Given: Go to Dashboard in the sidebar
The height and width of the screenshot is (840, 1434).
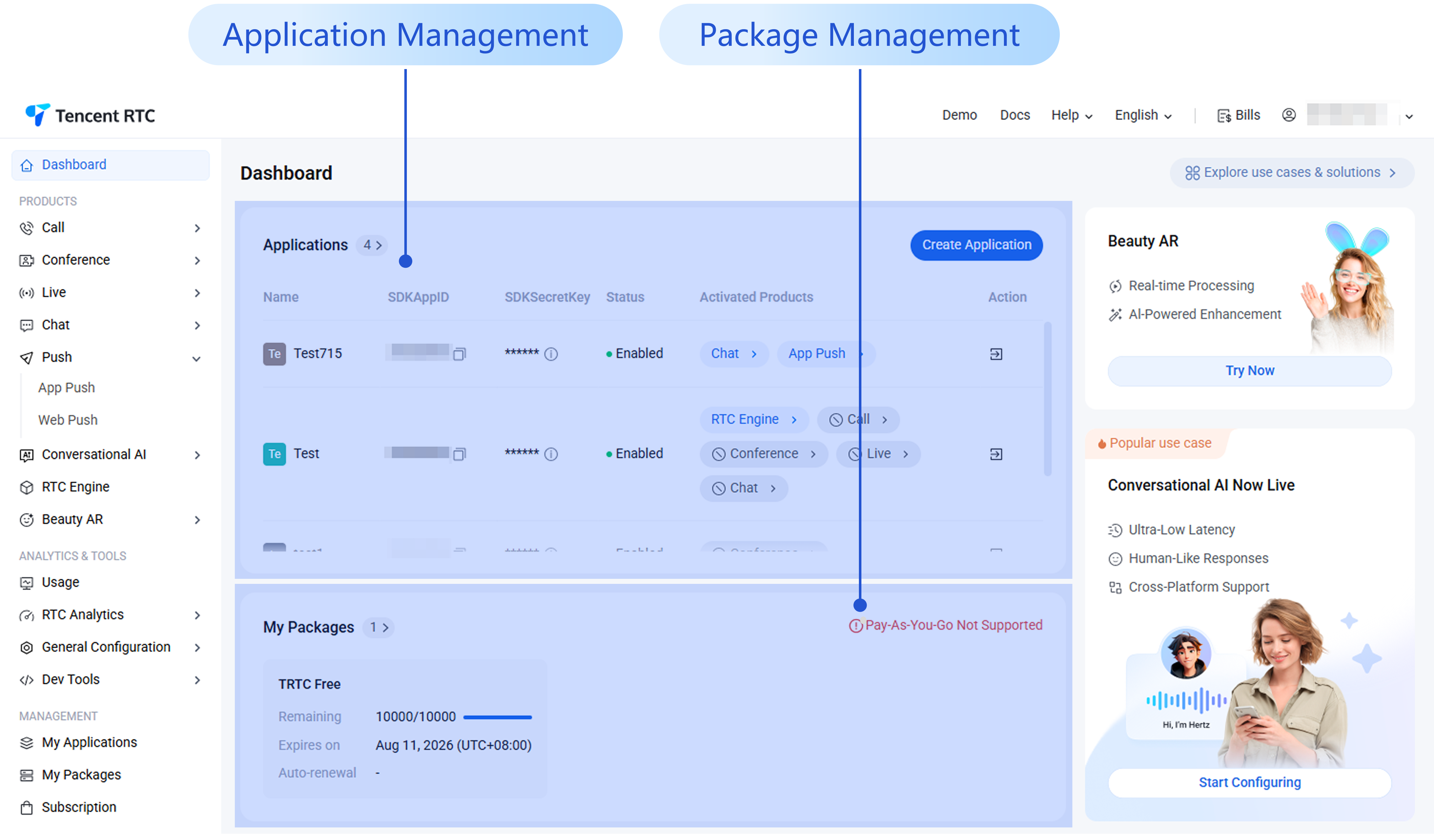Looking at the screenshot, I should pos(111,166).
